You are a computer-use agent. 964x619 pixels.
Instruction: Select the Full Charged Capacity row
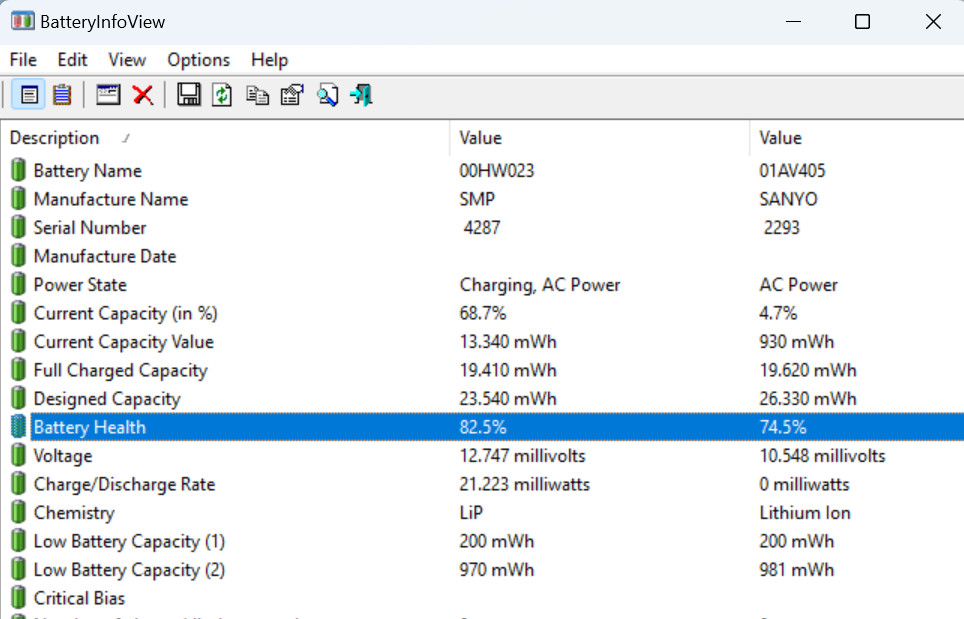tap(120, 370)
